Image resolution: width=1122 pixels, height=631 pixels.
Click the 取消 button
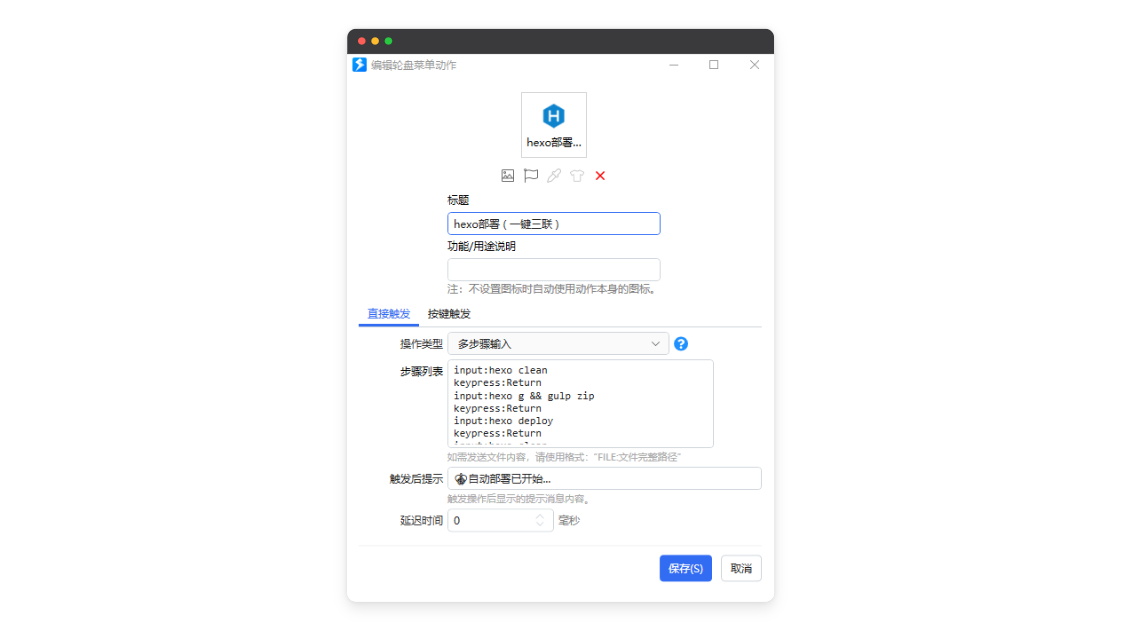point(741,568)
